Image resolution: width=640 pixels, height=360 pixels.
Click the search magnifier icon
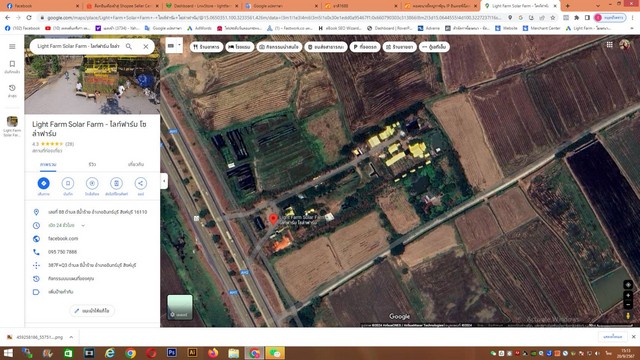(129, 47)
